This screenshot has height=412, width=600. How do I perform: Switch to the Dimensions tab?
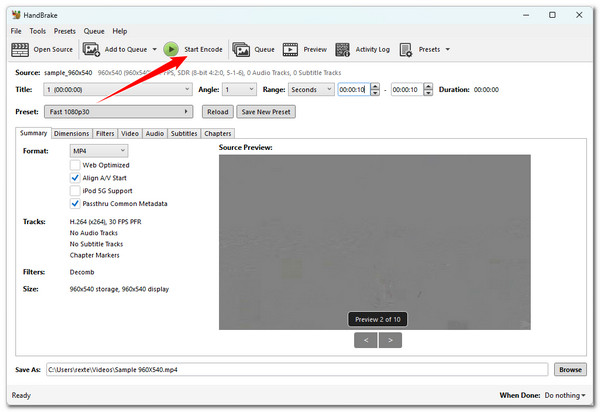pos(72,133)
